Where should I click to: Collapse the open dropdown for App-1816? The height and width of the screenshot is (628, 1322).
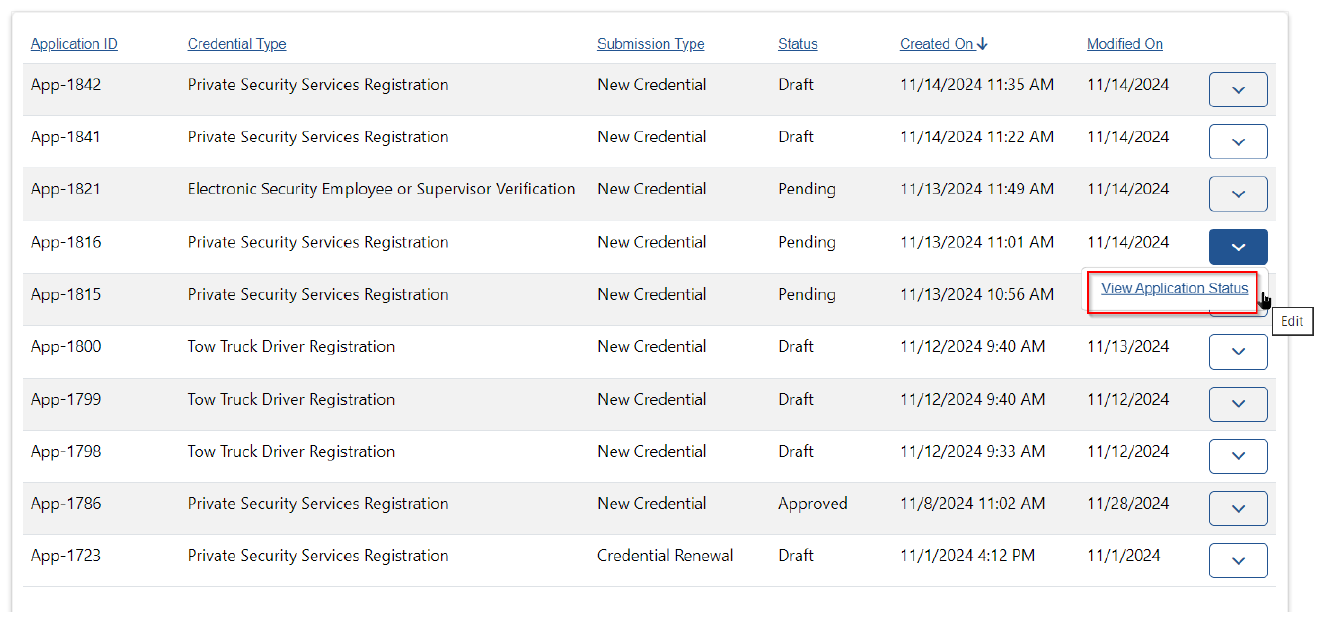coord(1237,247)
